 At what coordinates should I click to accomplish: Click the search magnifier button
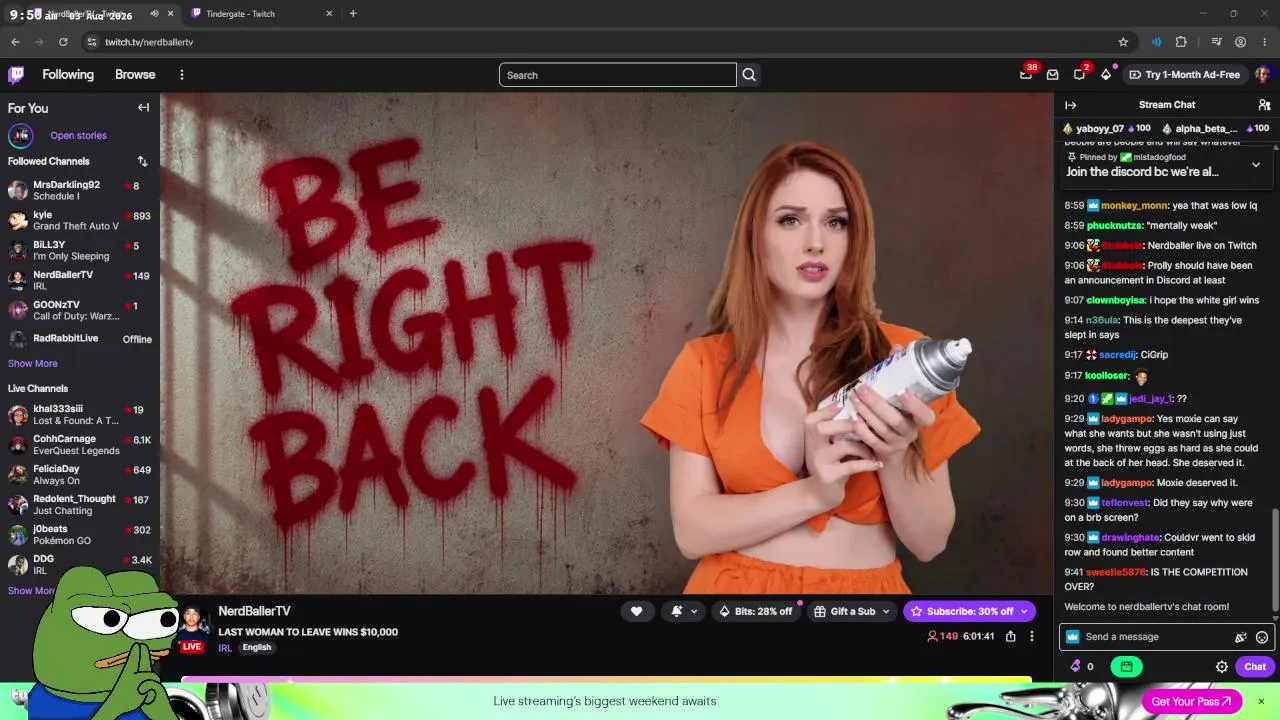tap(749, 75)
